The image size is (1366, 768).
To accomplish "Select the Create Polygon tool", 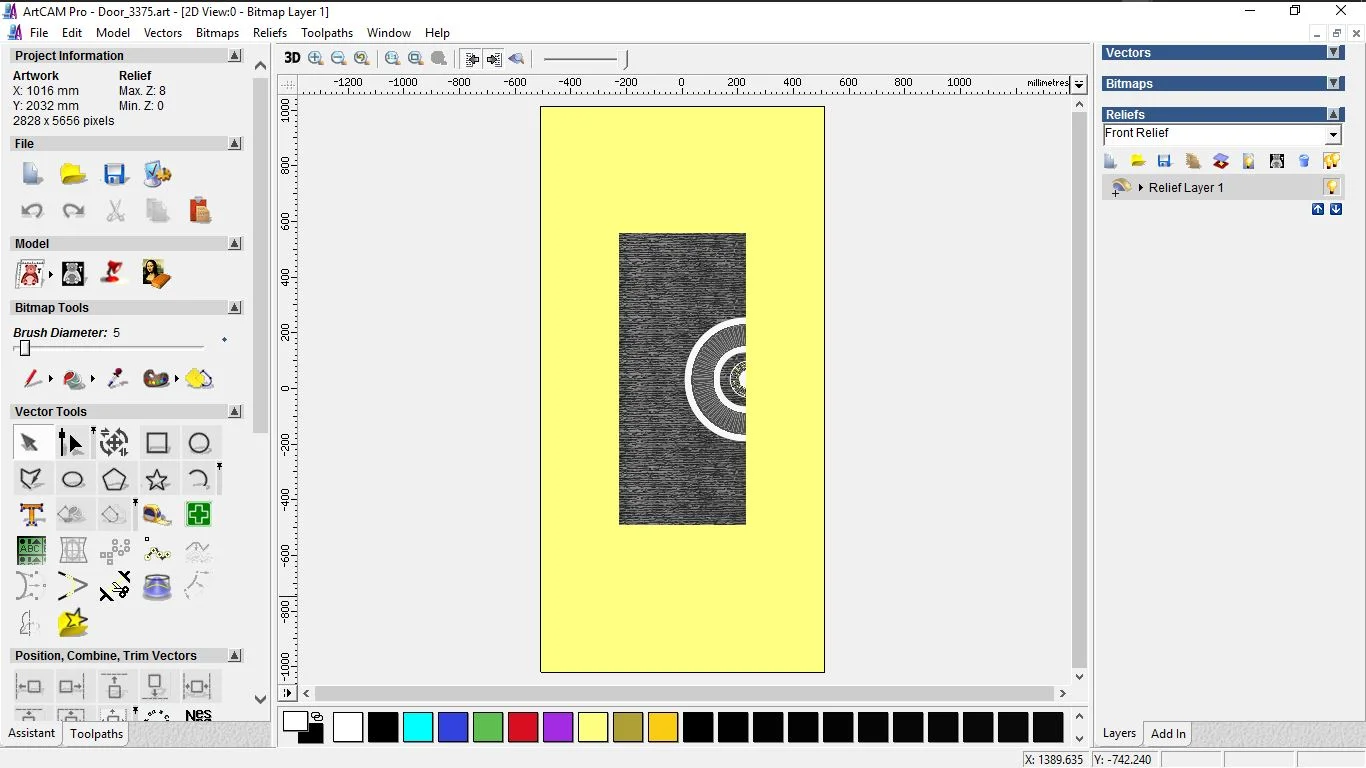I will (114, 480).
